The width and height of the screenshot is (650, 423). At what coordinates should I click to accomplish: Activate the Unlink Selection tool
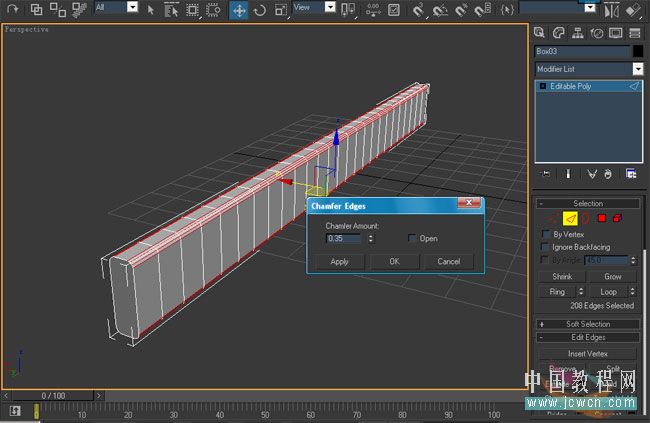pyautogui.click(x=58, y=9)
